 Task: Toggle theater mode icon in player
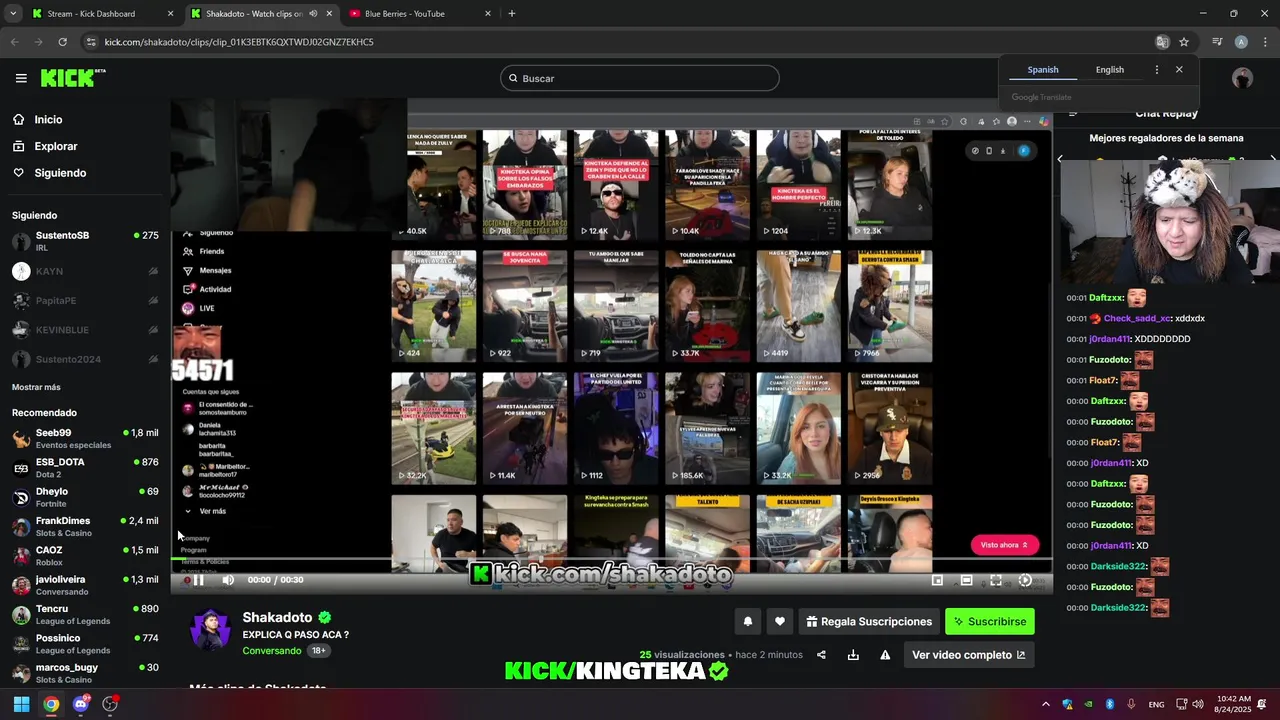(x=966, y=580)
